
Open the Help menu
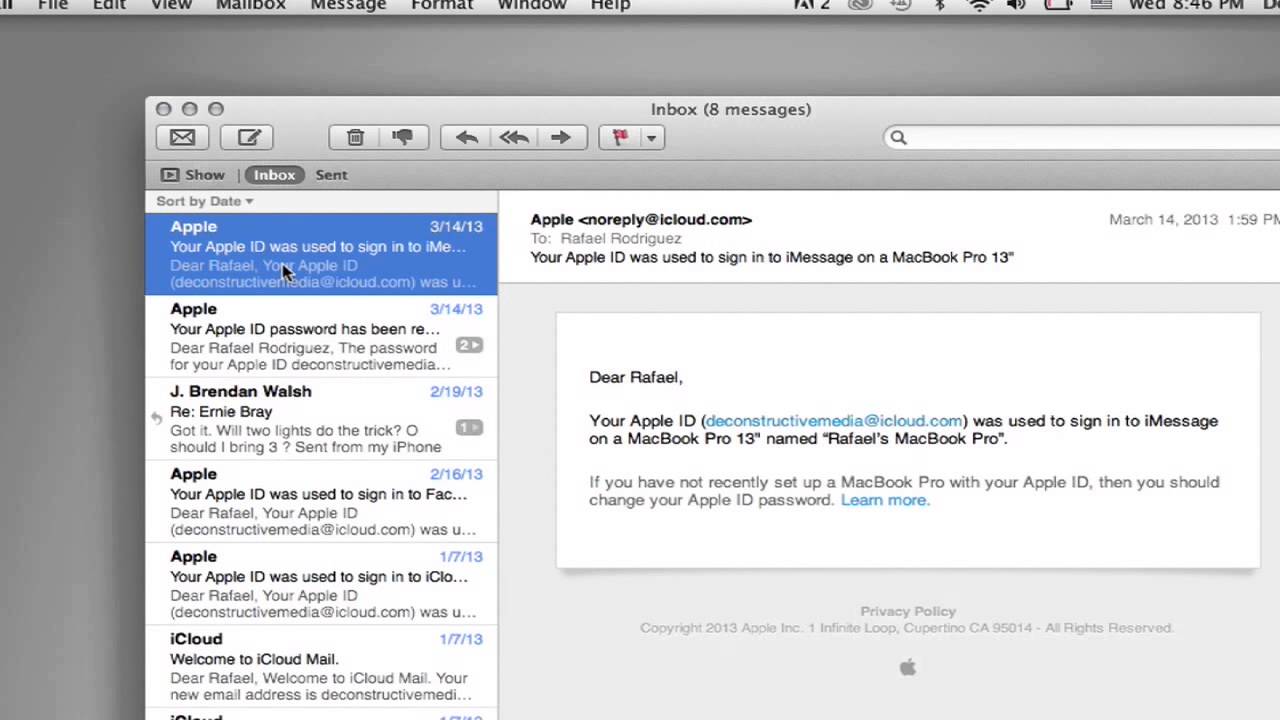pos(610,5)
